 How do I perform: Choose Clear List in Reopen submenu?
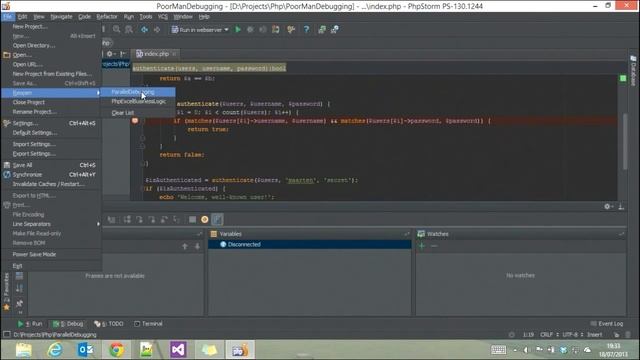[x=138, y=113]
